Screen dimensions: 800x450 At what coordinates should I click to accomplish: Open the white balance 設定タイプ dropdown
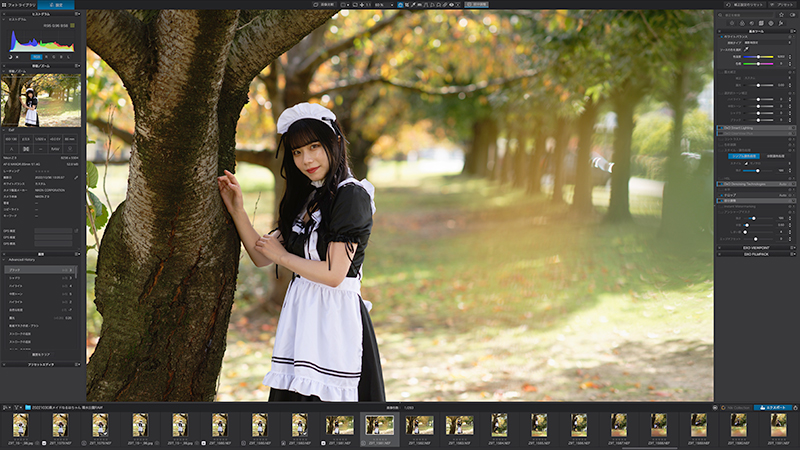pos(766,43)
